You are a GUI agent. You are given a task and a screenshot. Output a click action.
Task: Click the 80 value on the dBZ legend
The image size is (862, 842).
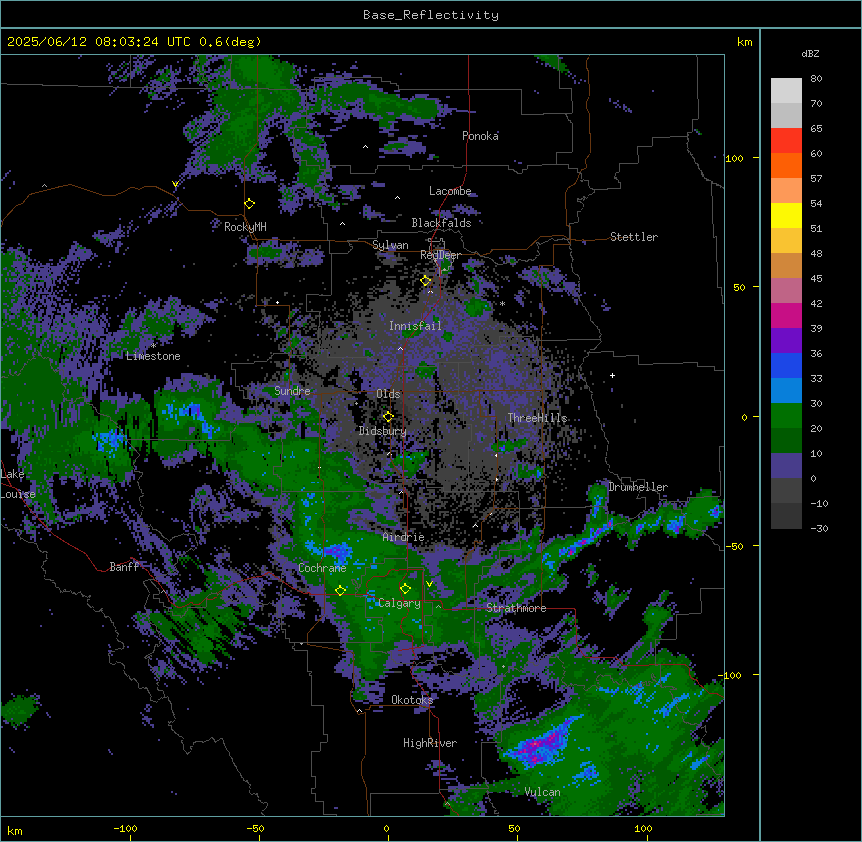pos(816,79)
